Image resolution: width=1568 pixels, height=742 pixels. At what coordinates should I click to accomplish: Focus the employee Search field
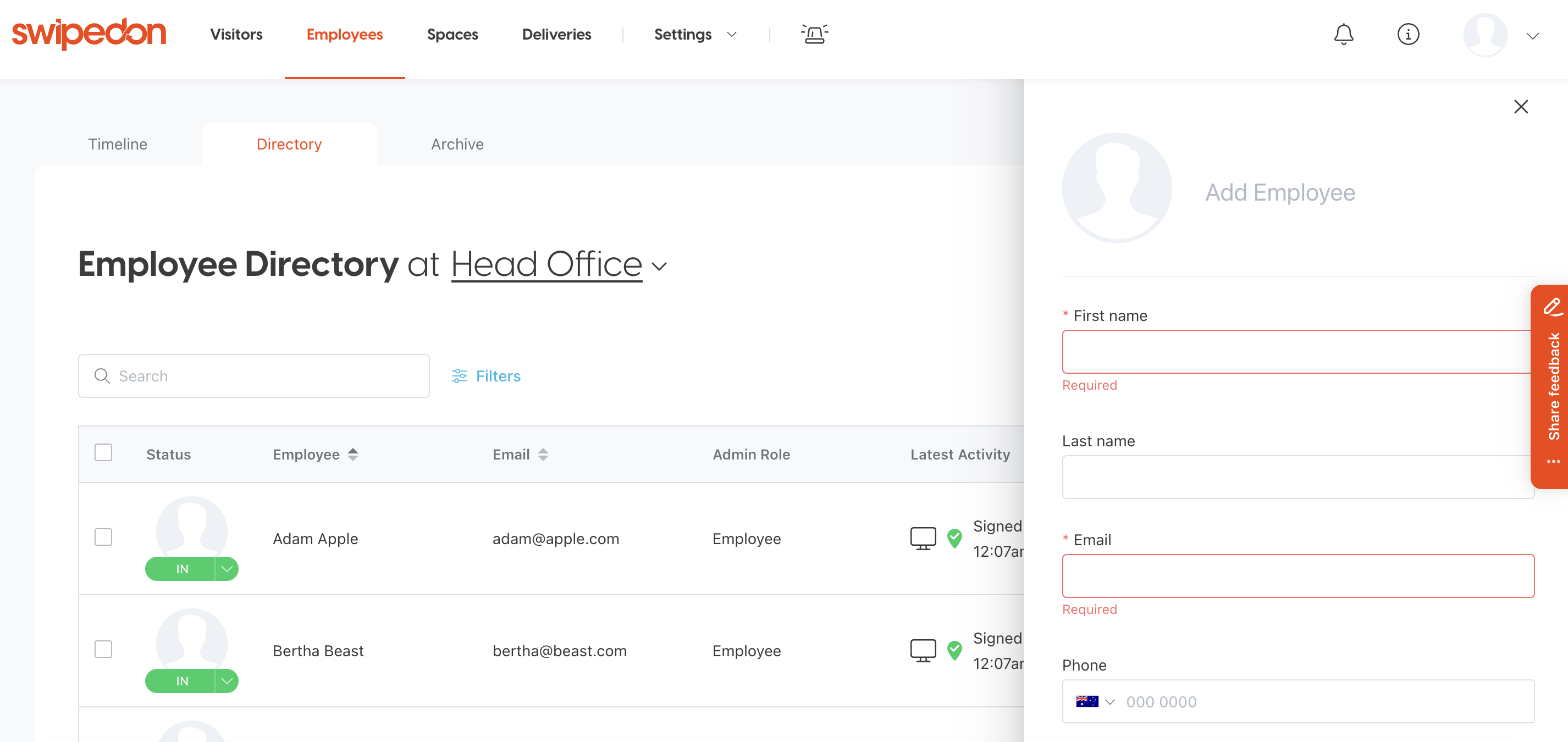coord(254,375)
